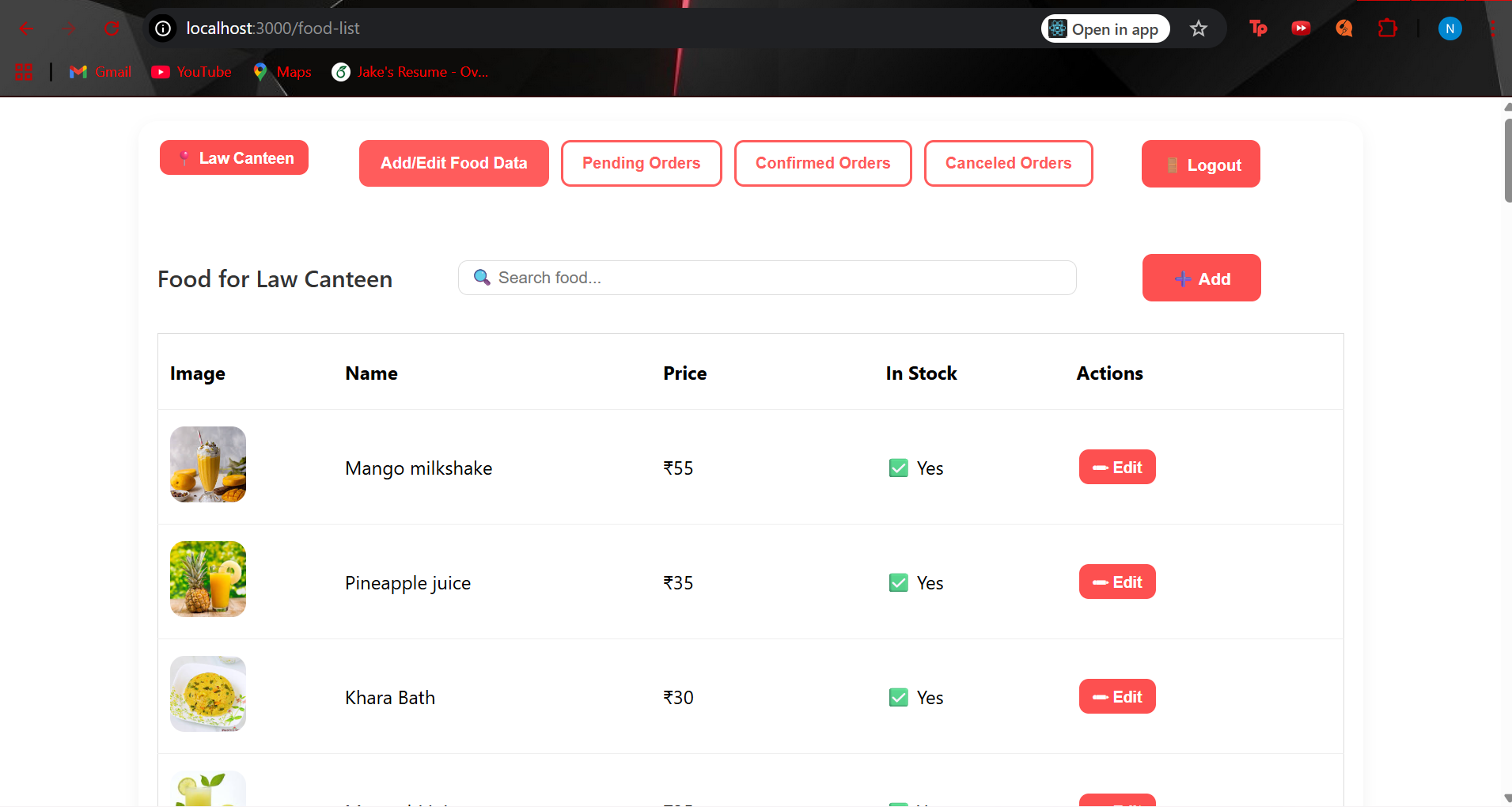Screen dimensions: 1512x807
Task: Click the Actions column header
Action: (x=1110, y=373)
